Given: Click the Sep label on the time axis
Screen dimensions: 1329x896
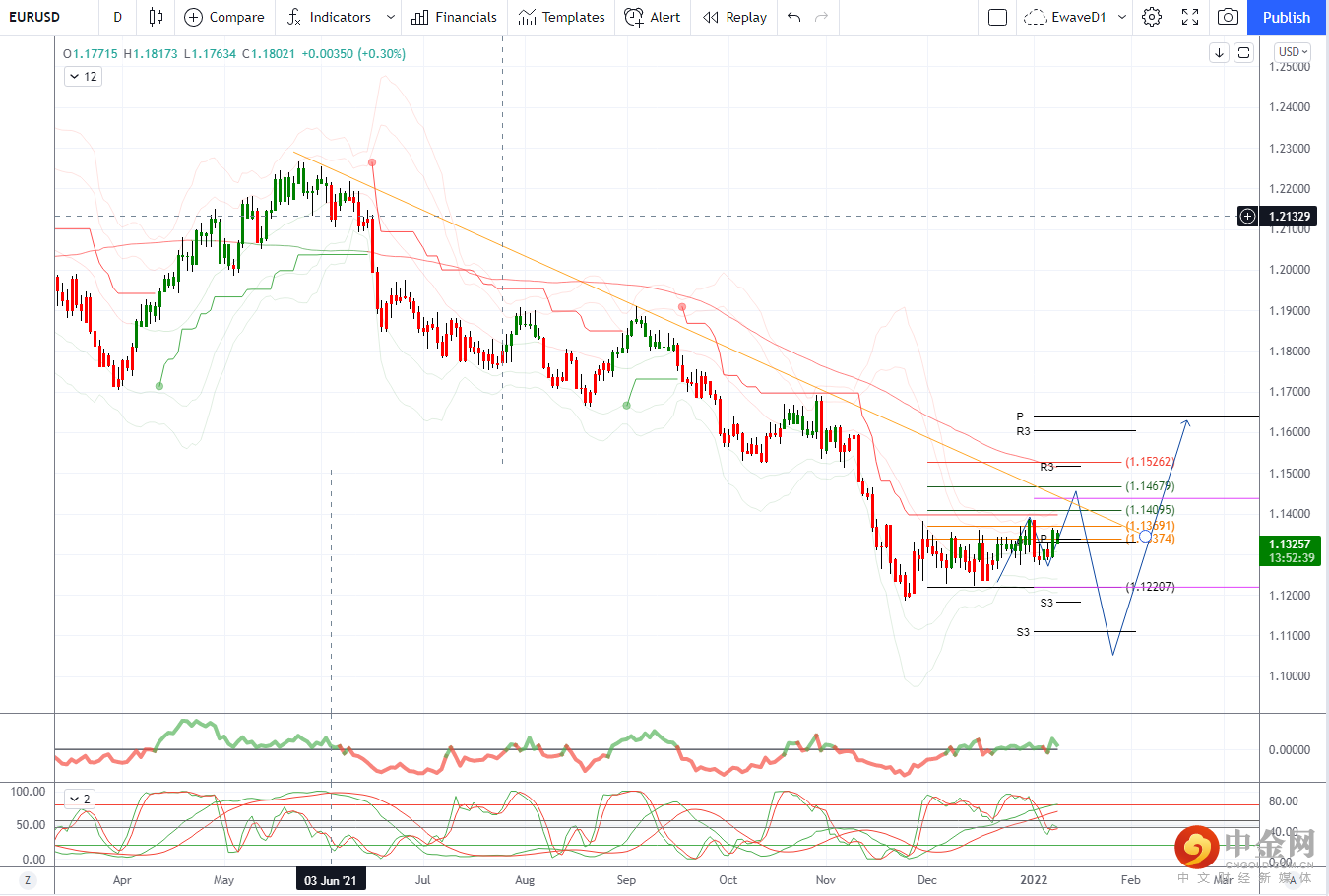Looking at the screenshot, I should click(626, 880).
